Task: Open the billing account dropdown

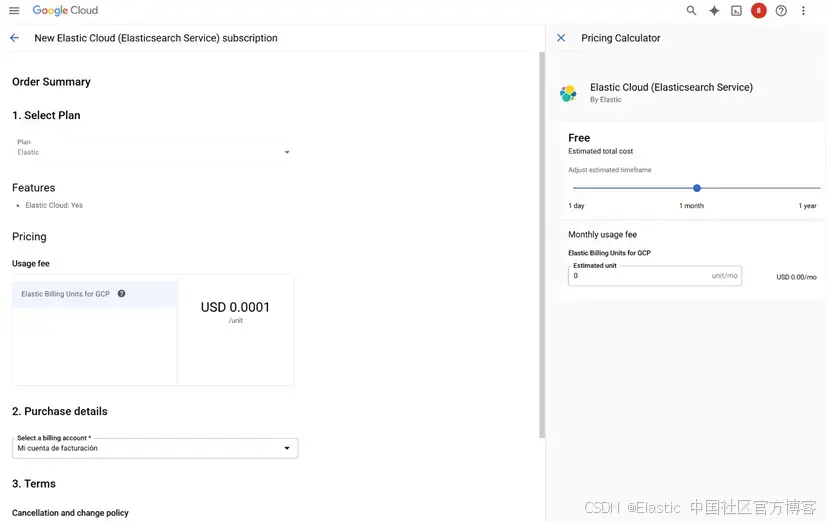Action: (x=155, y=448)
